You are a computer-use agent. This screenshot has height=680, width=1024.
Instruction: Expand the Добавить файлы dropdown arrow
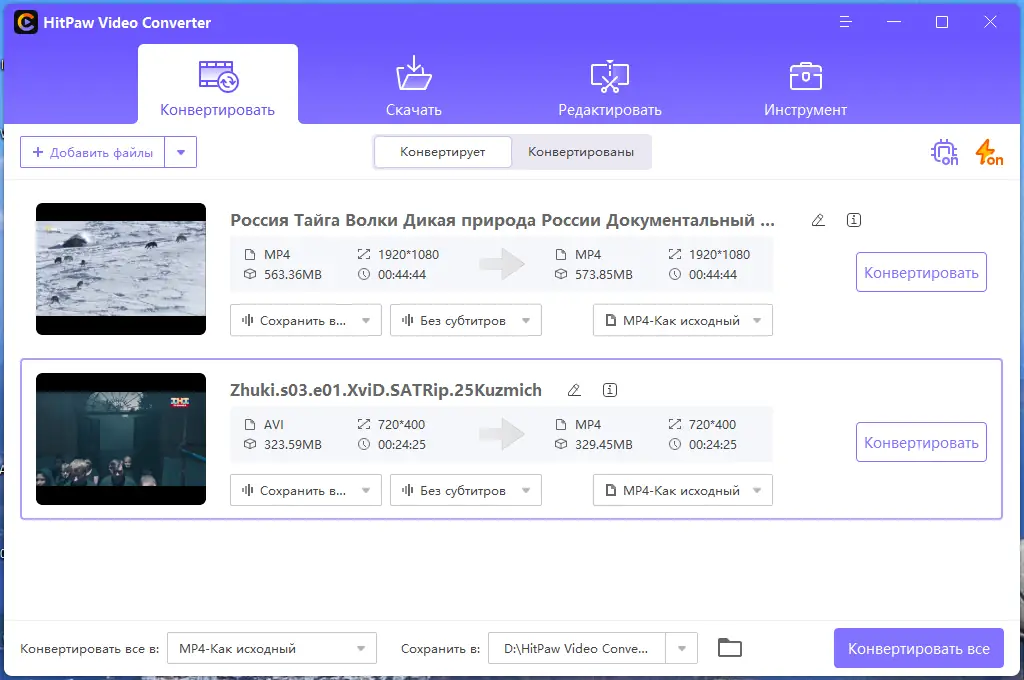click(181, 151)
